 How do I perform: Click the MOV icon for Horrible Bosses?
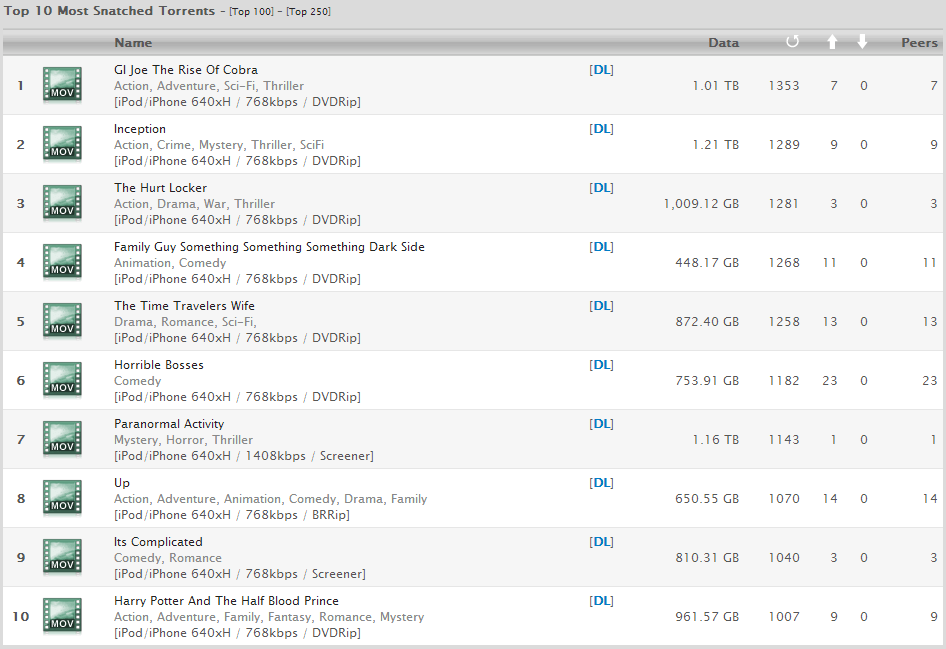(x=62, y=381)
